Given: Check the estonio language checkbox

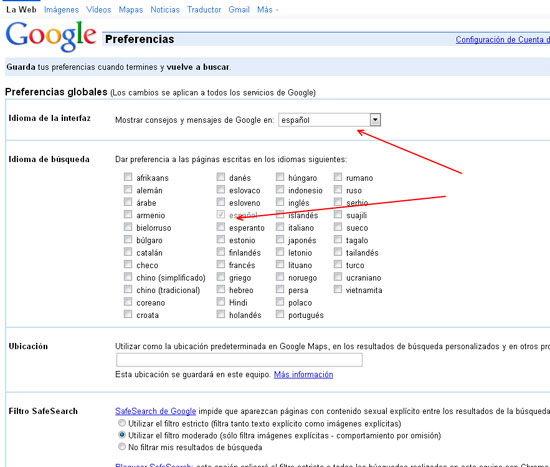Looking at the screenshot, I should [x=221, y=239].
